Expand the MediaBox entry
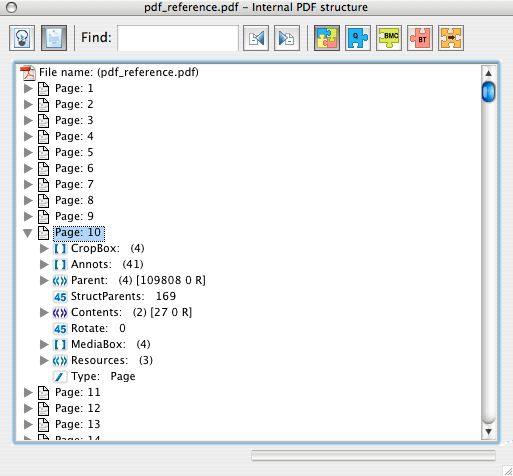513x476 pixels. point(44,344)
